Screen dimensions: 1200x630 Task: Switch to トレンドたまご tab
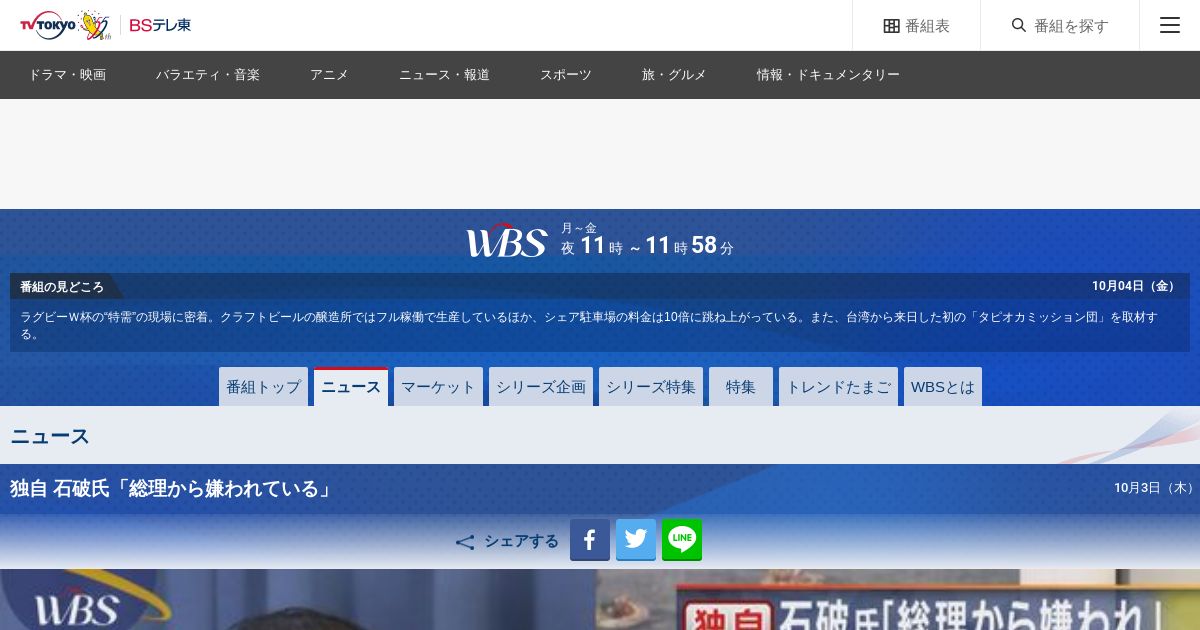point(838,387)
